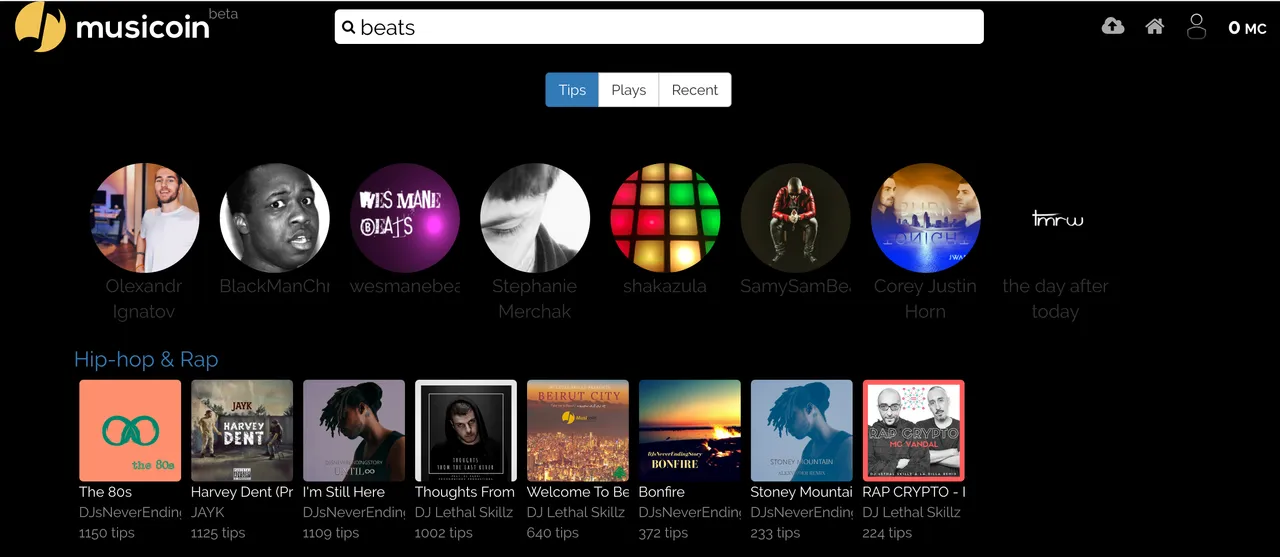The height and width of the screenshot is (557, 1280).
Task: Open the BlackManChr artist avatar
Action: [275, 218]
